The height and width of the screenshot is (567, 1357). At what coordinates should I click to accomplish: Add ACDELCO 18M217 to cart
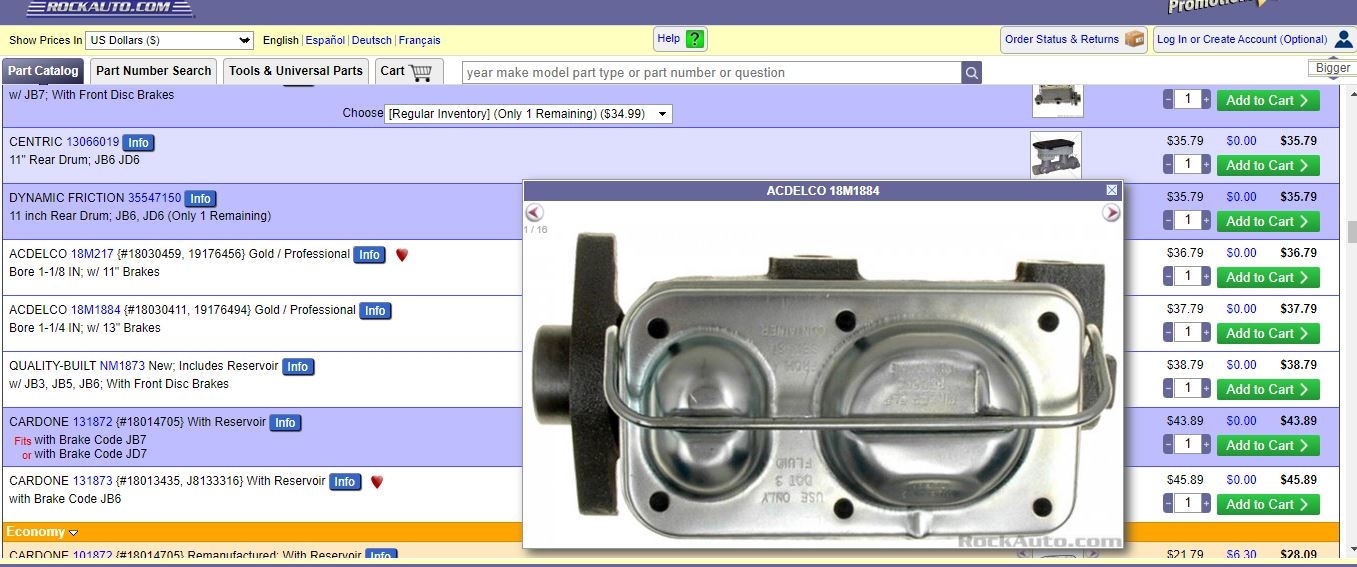[1268, 277]
